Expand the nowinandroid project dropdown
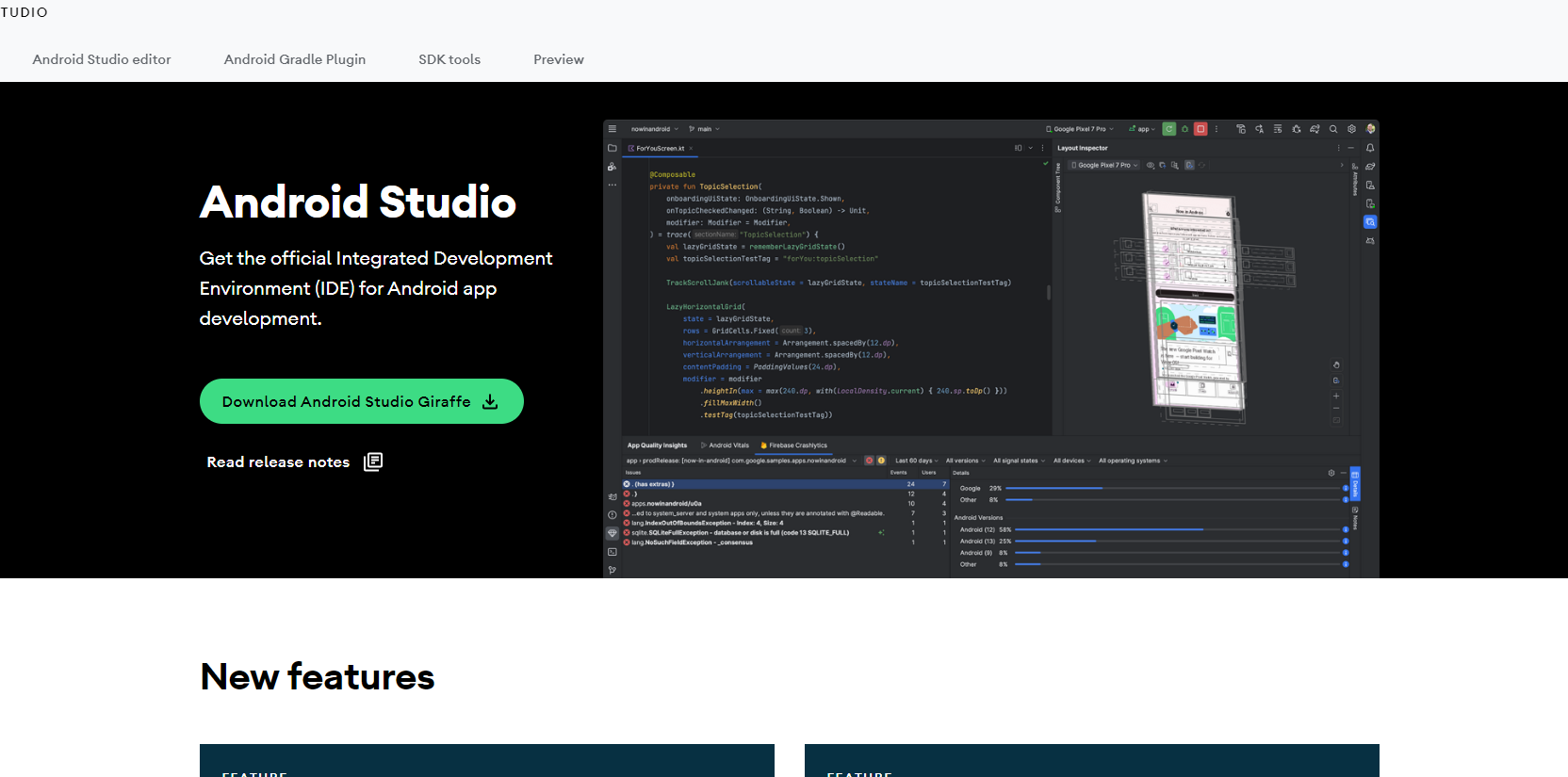The height and width of the screenshot is (777, 1568). [x=654, y=129]
